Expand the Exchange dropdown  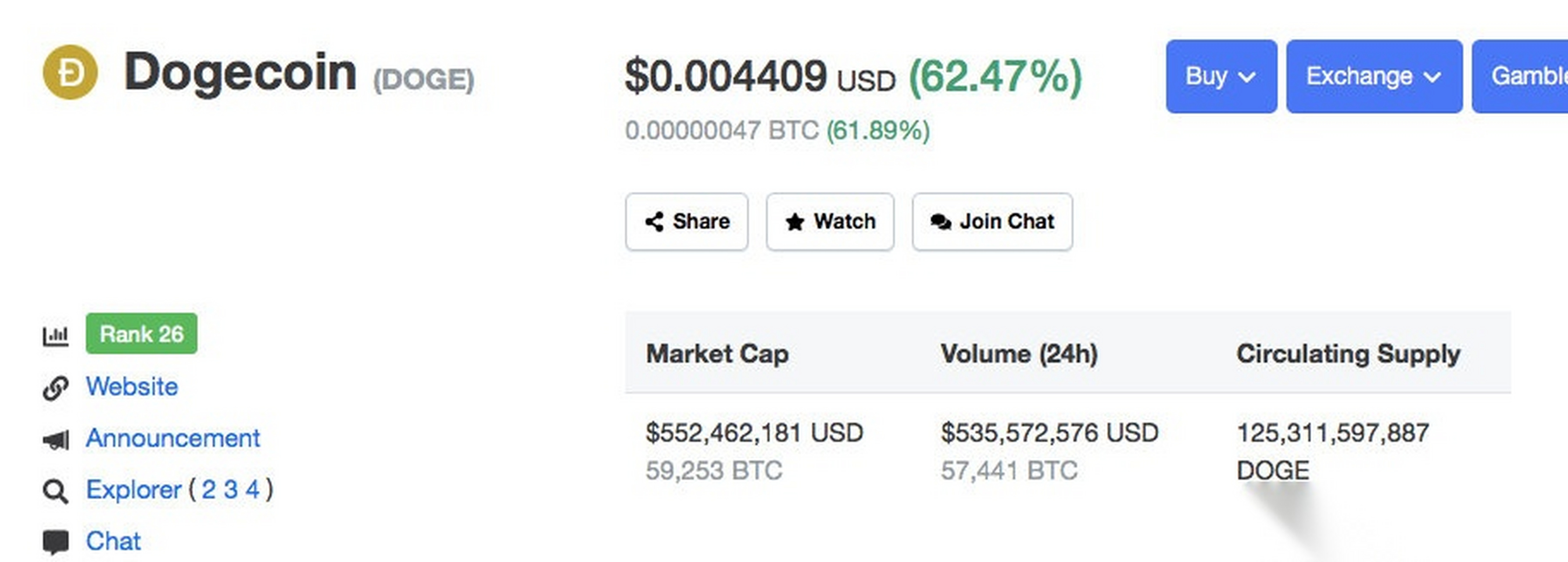pyautogui.click(x=1374, y=76)
